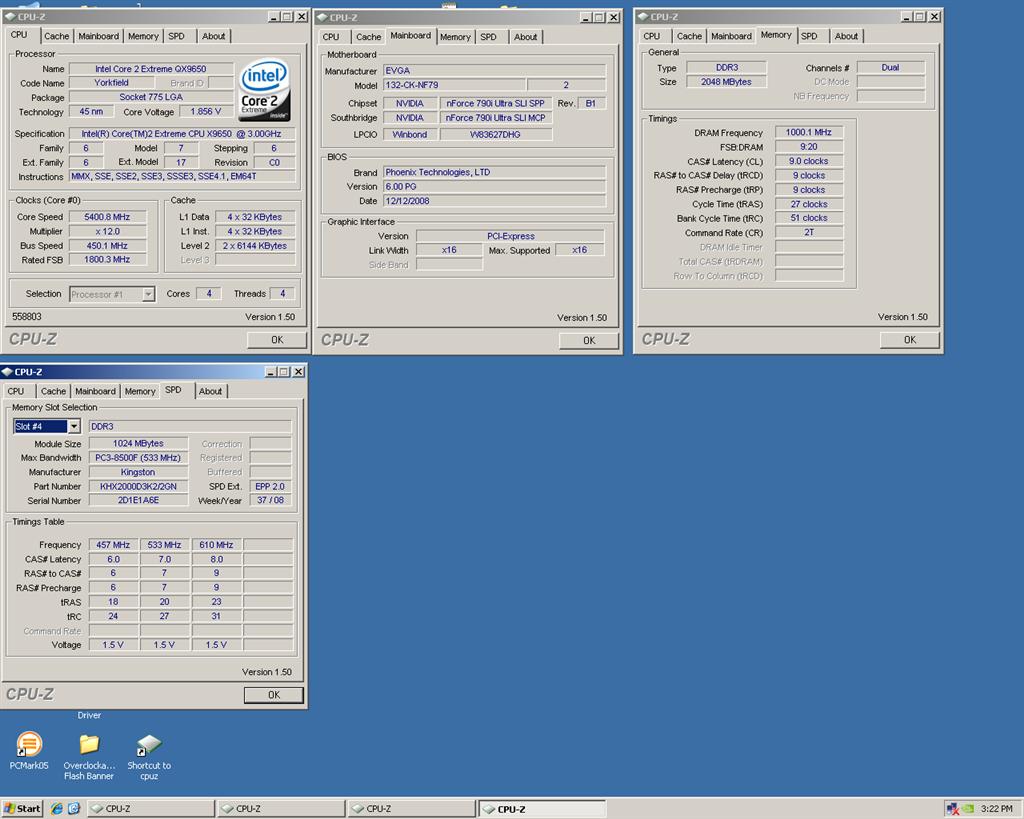Open Cache tab in the SPD window
Screen dimensions: 1024x819
tap(54, 391)
